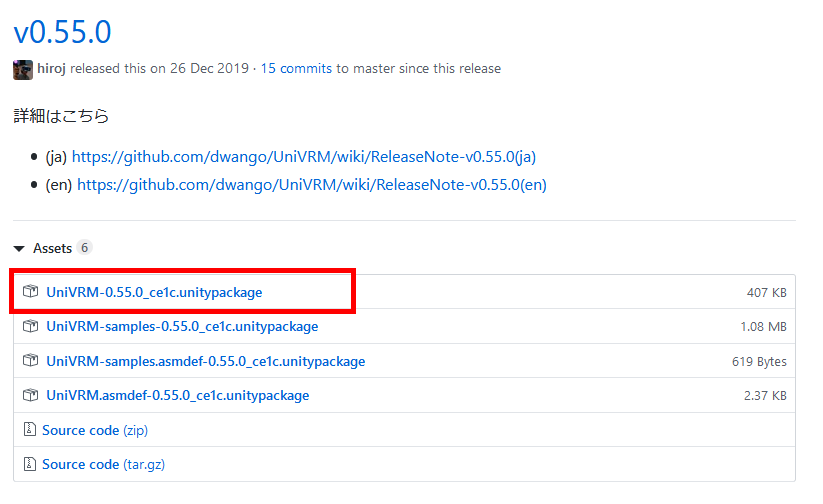
Task: Click the 2.37 KB file size
Action: point(765,395)
